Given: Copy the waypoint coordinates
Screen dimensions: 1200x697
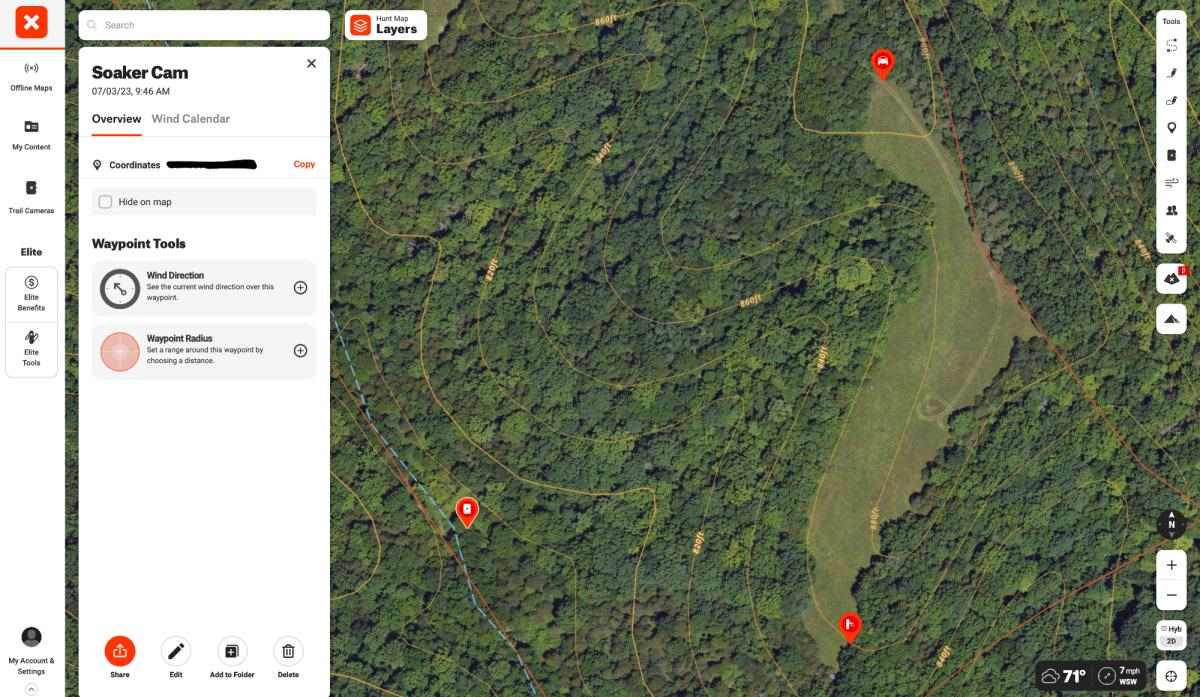Looking at the screenshot, I should pyautogui.click(x=304, y=164).
